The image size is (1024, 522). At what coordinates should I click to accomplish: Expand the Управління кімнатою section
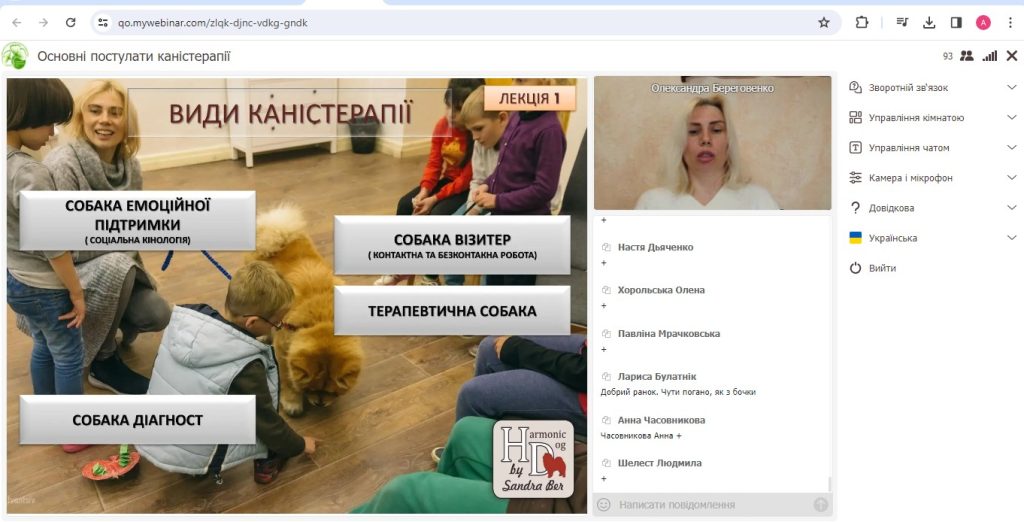tap(930, 117)
